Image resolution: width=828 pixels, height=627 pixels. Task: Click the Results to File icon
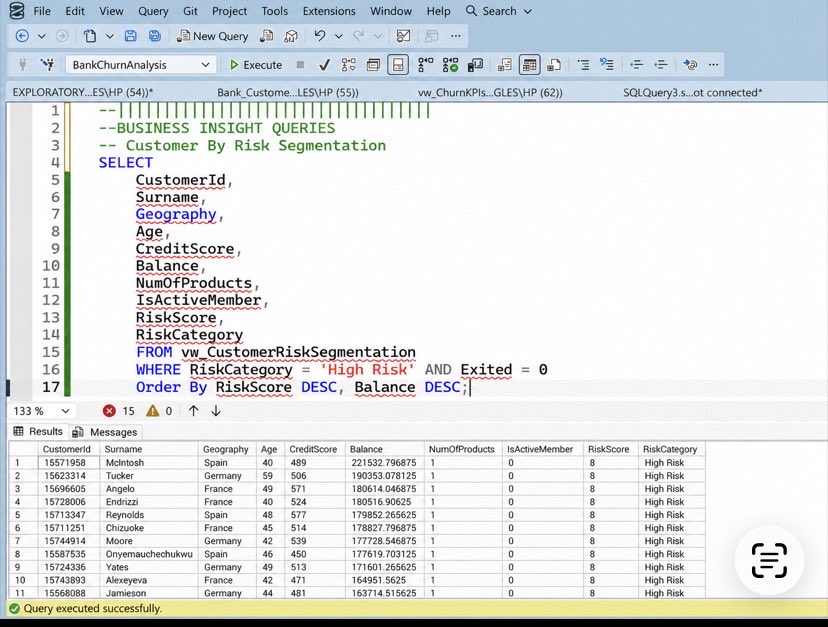pyautogui.click(x=553, y=65)
